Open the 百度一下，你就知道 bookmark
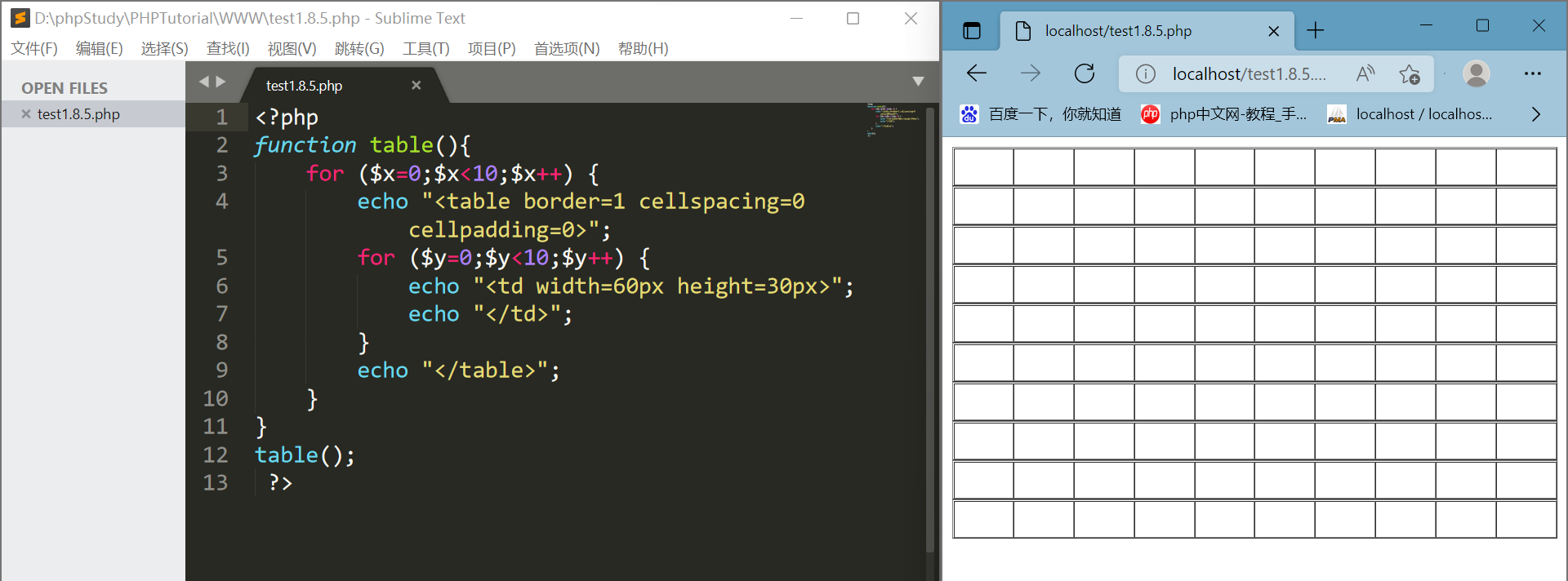The width and height of the screenshot is (1568, 581). coord(1040,114)
